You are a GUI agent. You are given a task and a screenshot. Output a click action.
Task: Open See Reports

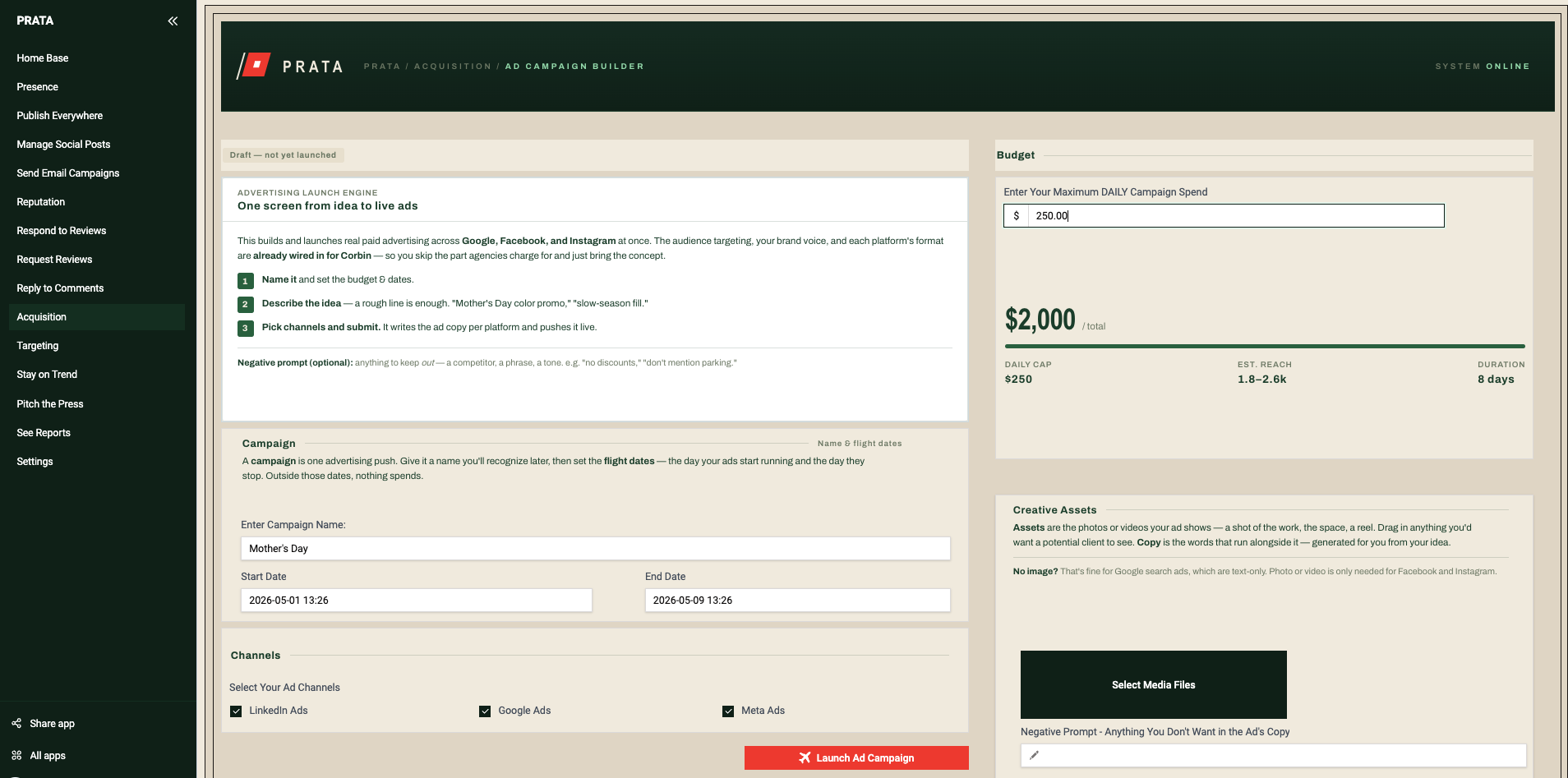tap(97, 433)
